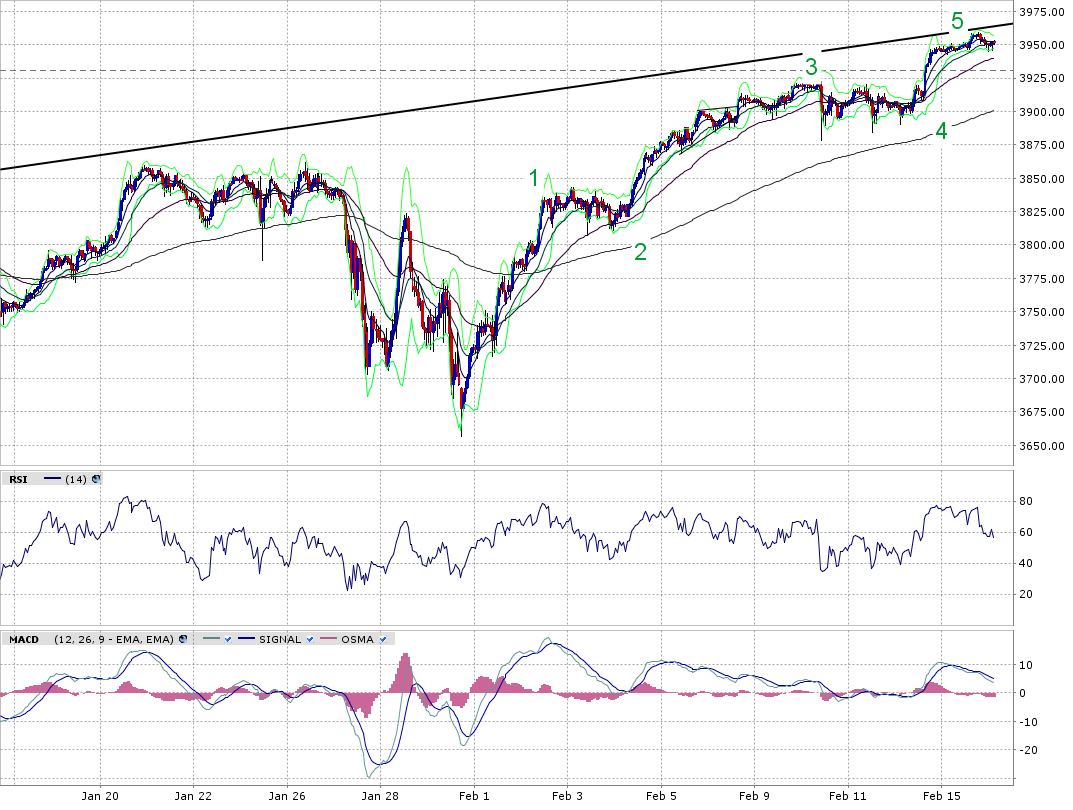
Task: Click the MACD axis value 10
Action: [x=1026, y=665]
